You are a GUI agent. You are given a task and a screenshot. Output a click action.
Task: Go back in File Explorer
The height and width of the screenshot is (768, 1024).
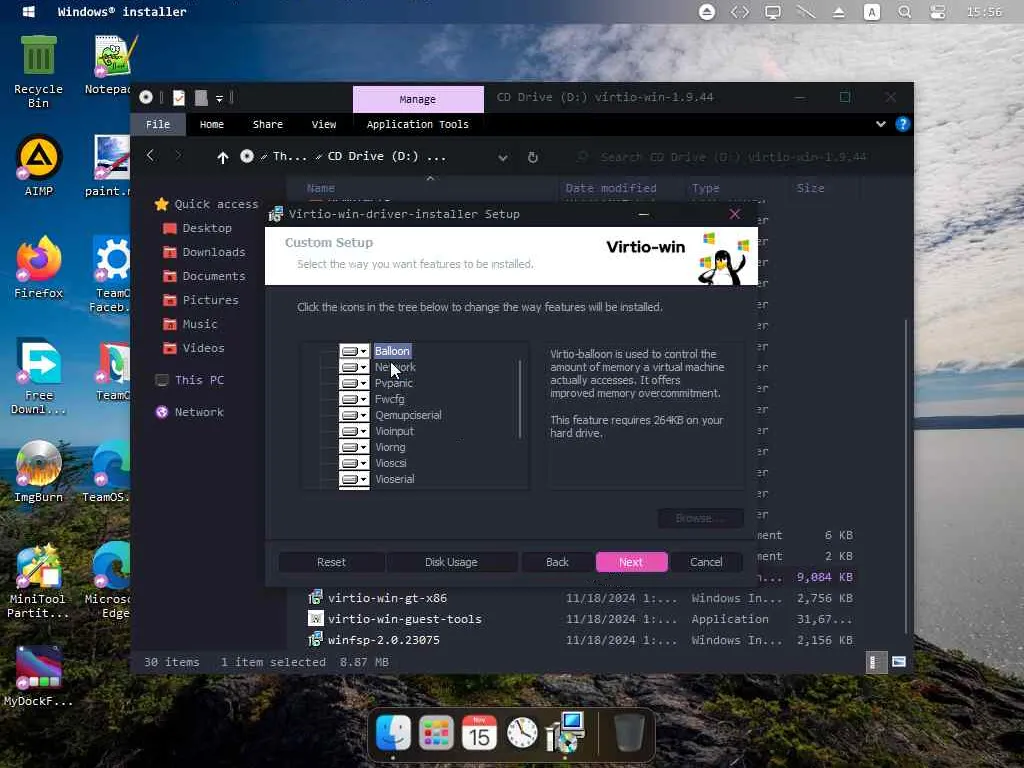tap(151, 155)
